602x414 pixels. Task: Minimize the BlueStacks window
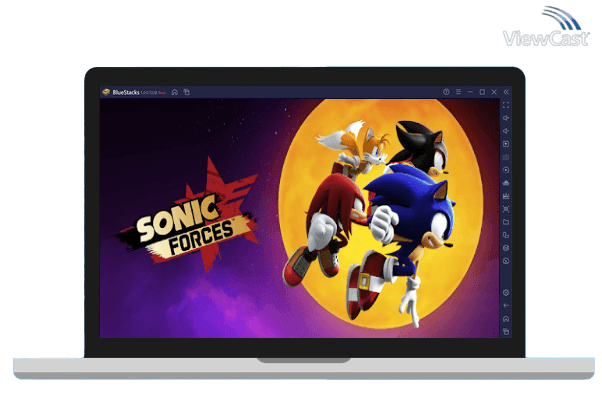(470, 92)
